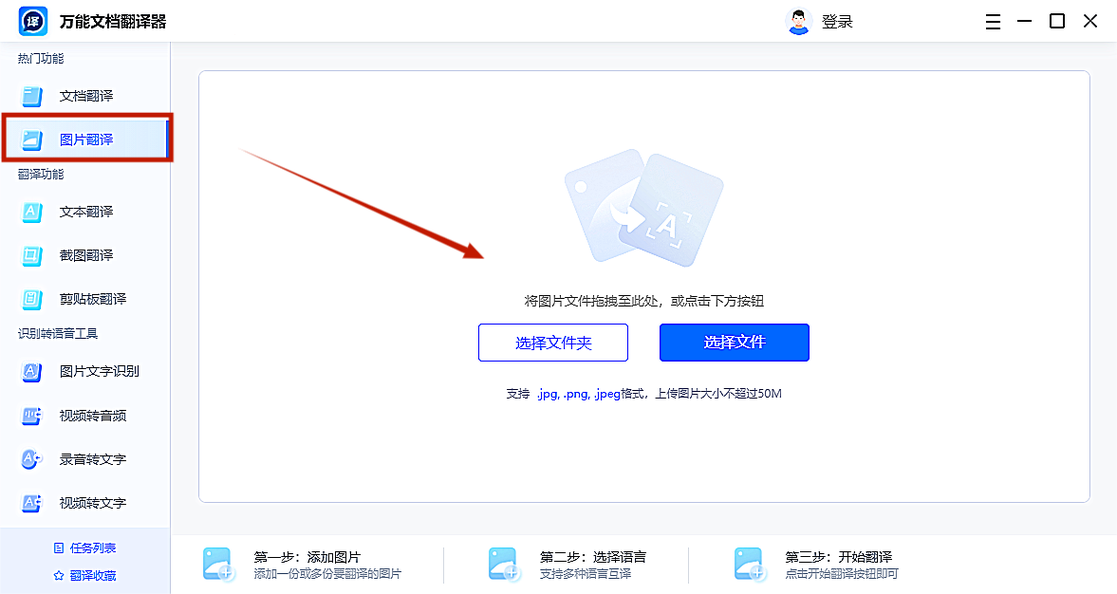Click the 万能文档翻译器 app logo icon
Viewport: 1117px width, 594px height.
coord(33,21)
